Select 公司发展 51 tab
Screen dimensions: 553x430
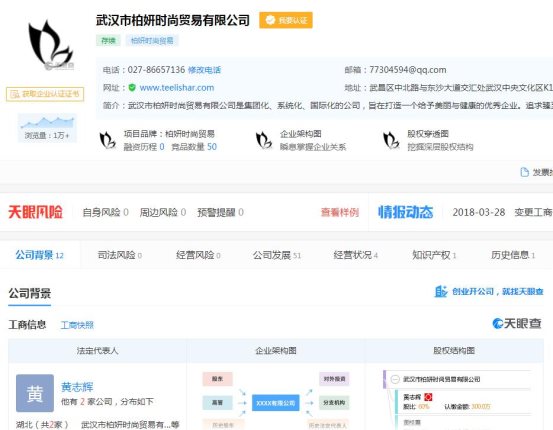click(277, 255)
